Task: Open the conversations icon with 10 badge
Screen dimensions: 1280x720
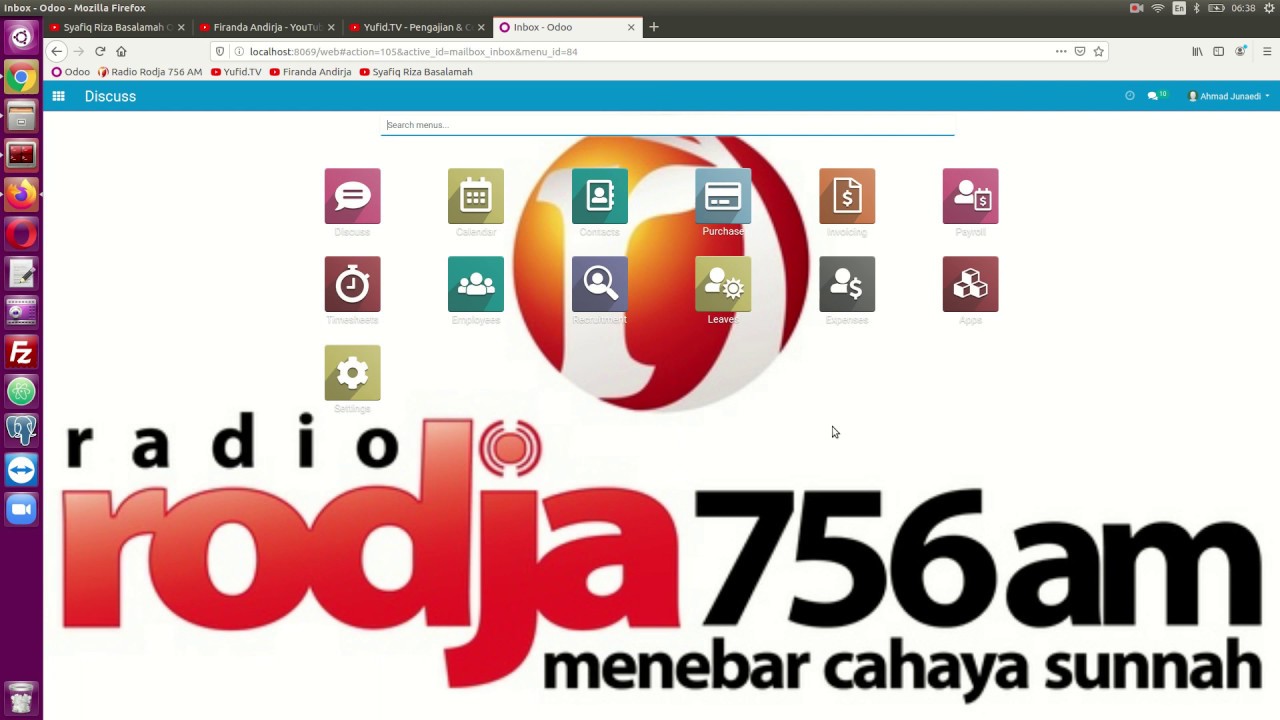Action: pyautogui.click(x=1156, y=96)
